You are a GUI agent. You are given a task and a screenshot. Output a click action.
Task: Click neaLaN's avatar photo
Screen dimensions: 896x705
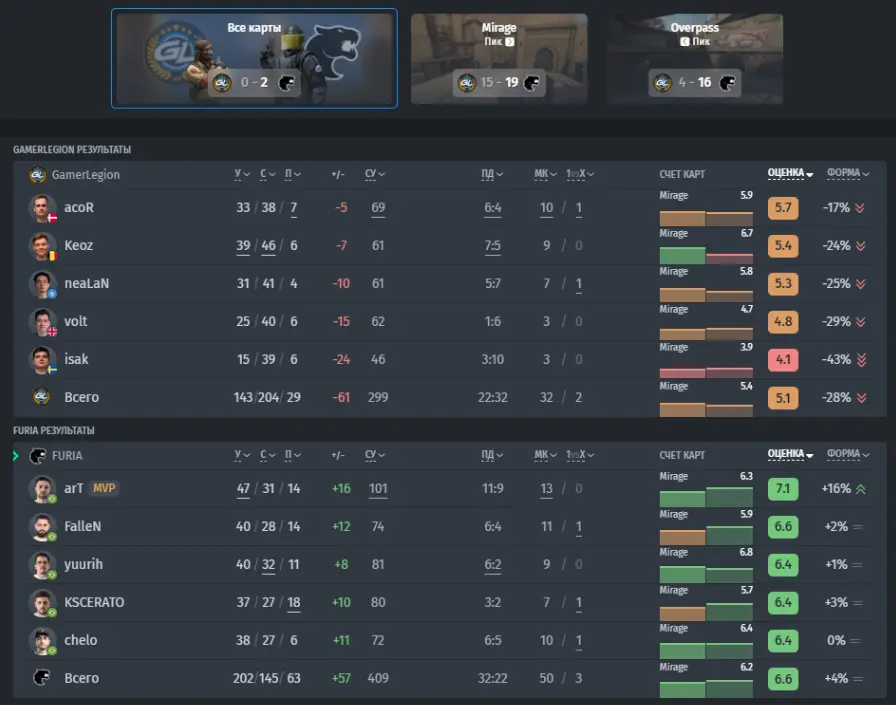42,283
